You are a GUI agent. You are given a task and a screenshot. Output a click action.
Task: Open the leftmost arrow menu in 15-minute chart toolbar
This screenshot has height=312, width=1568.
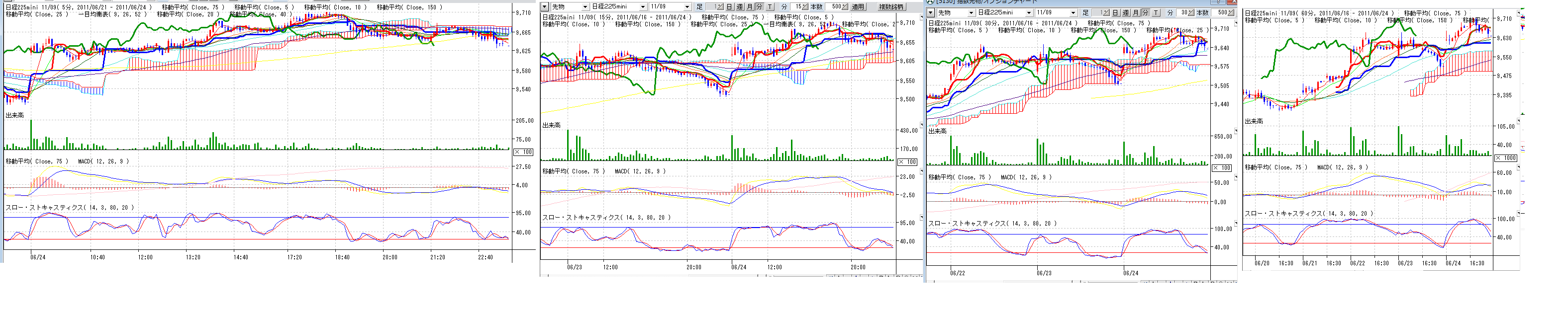[545, 6]
